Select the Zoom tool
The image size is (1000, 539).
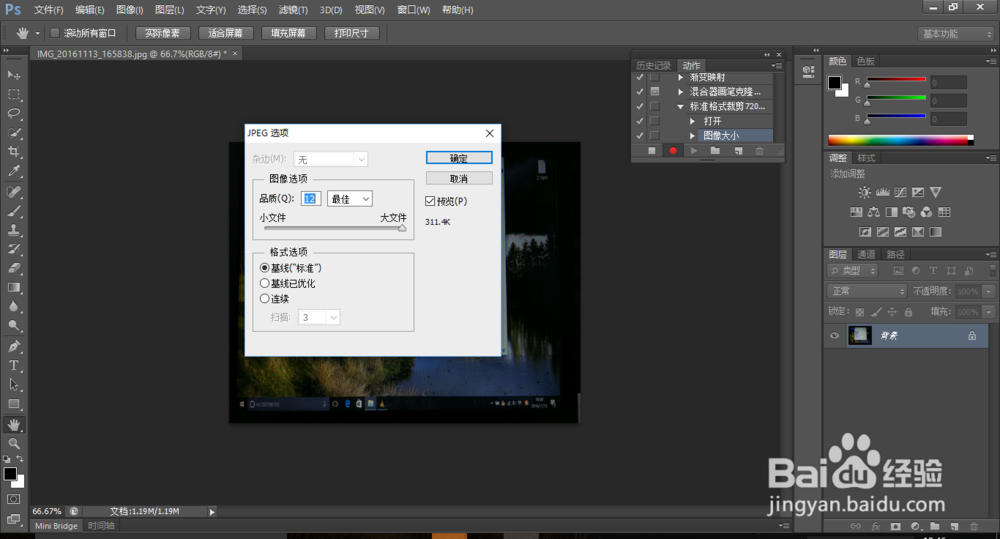tap(13, 444)
